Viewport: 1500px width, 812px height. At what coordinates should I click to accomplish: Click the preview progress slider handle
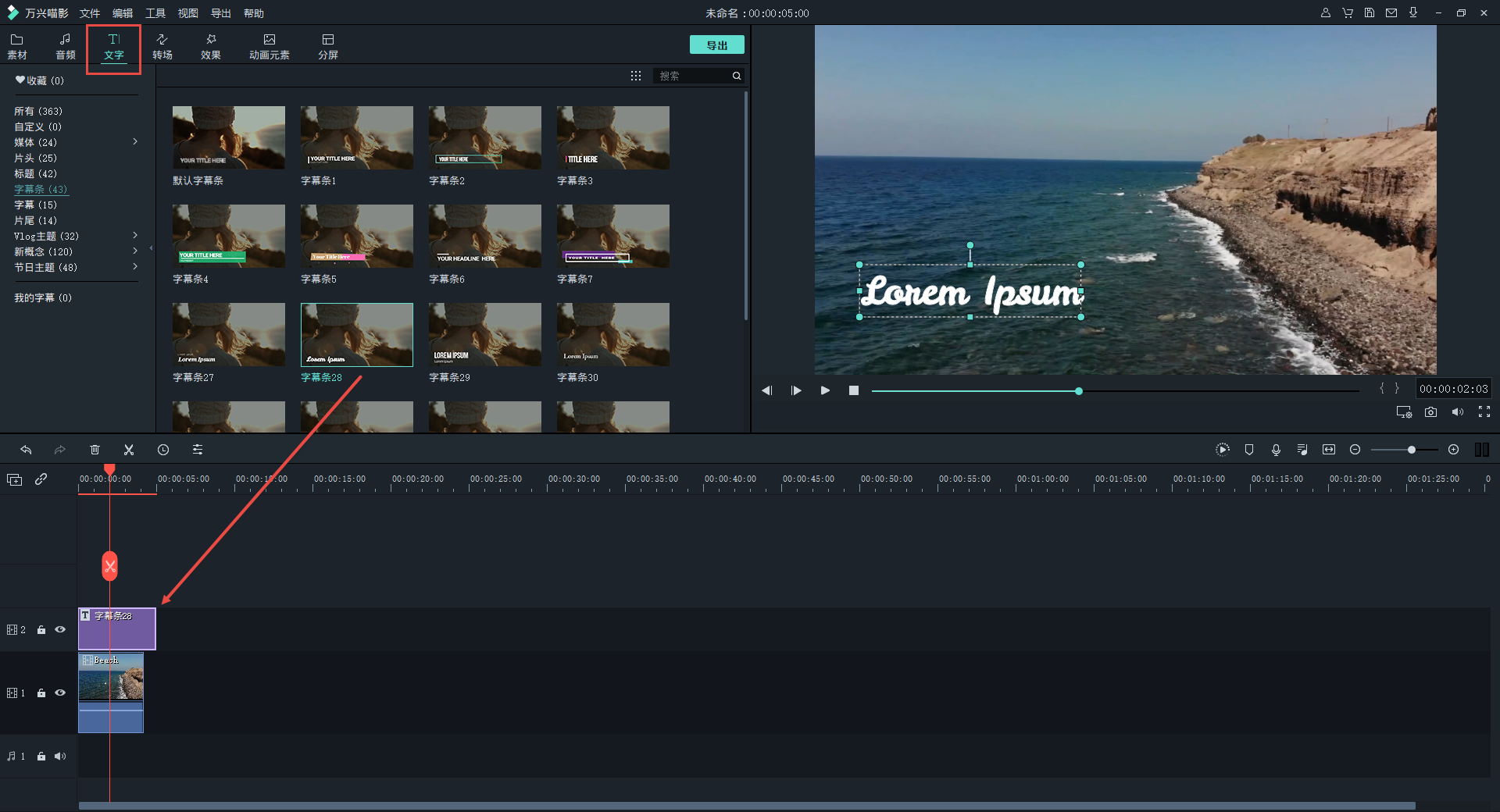pos(1079,390)
